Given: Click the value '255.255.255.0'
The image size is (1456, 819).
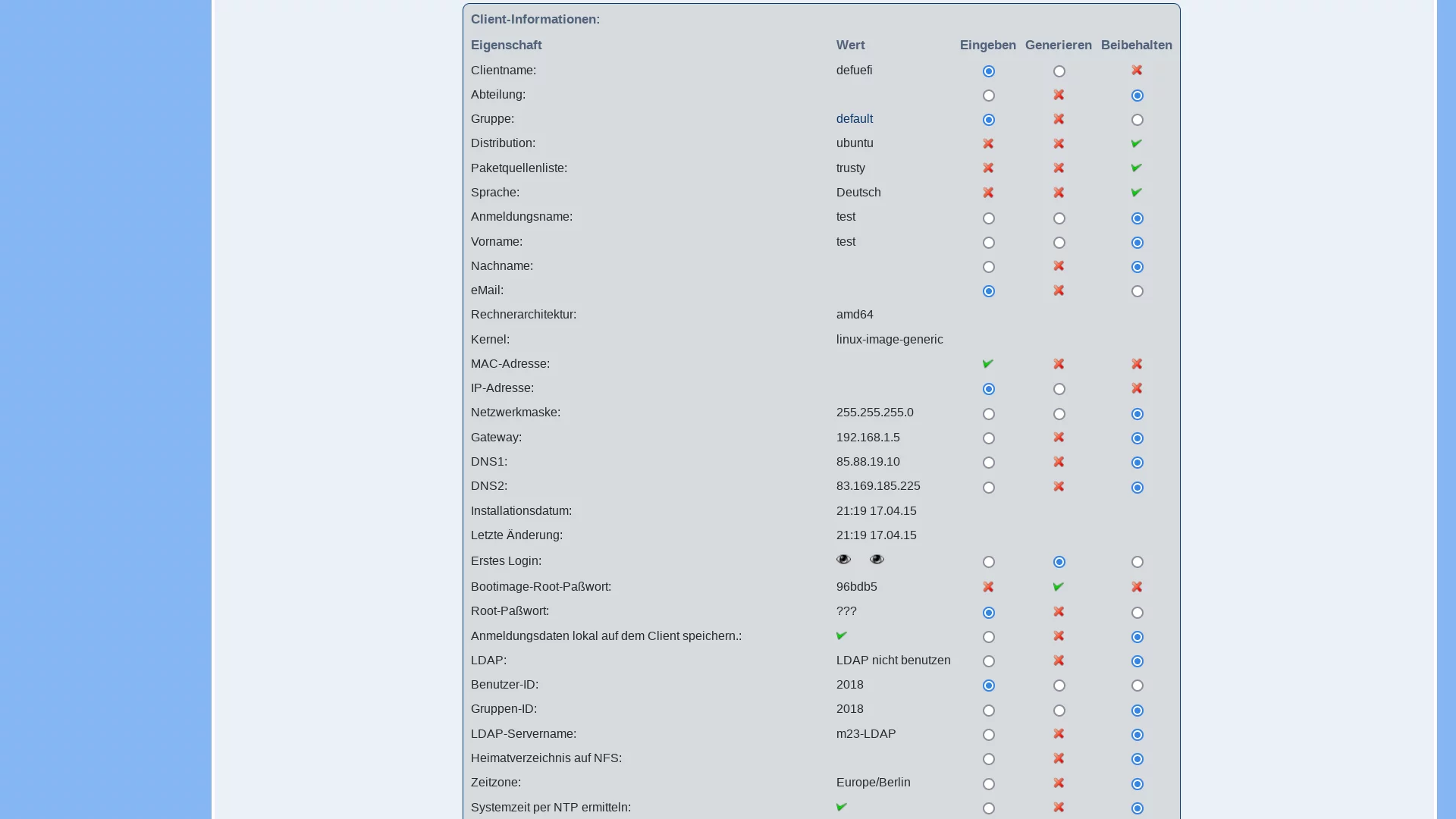Looking at the screenshot, I should pos(874,413).
